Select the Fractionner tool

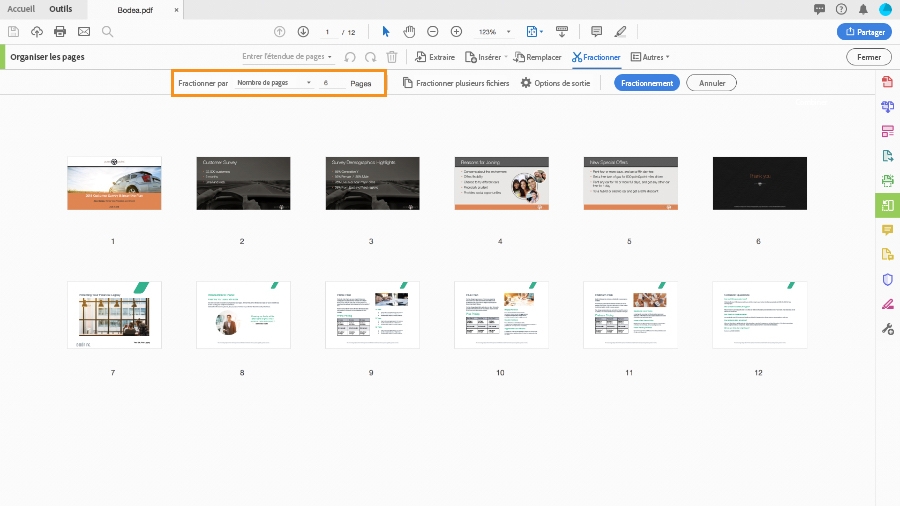(x=596, y=57)
